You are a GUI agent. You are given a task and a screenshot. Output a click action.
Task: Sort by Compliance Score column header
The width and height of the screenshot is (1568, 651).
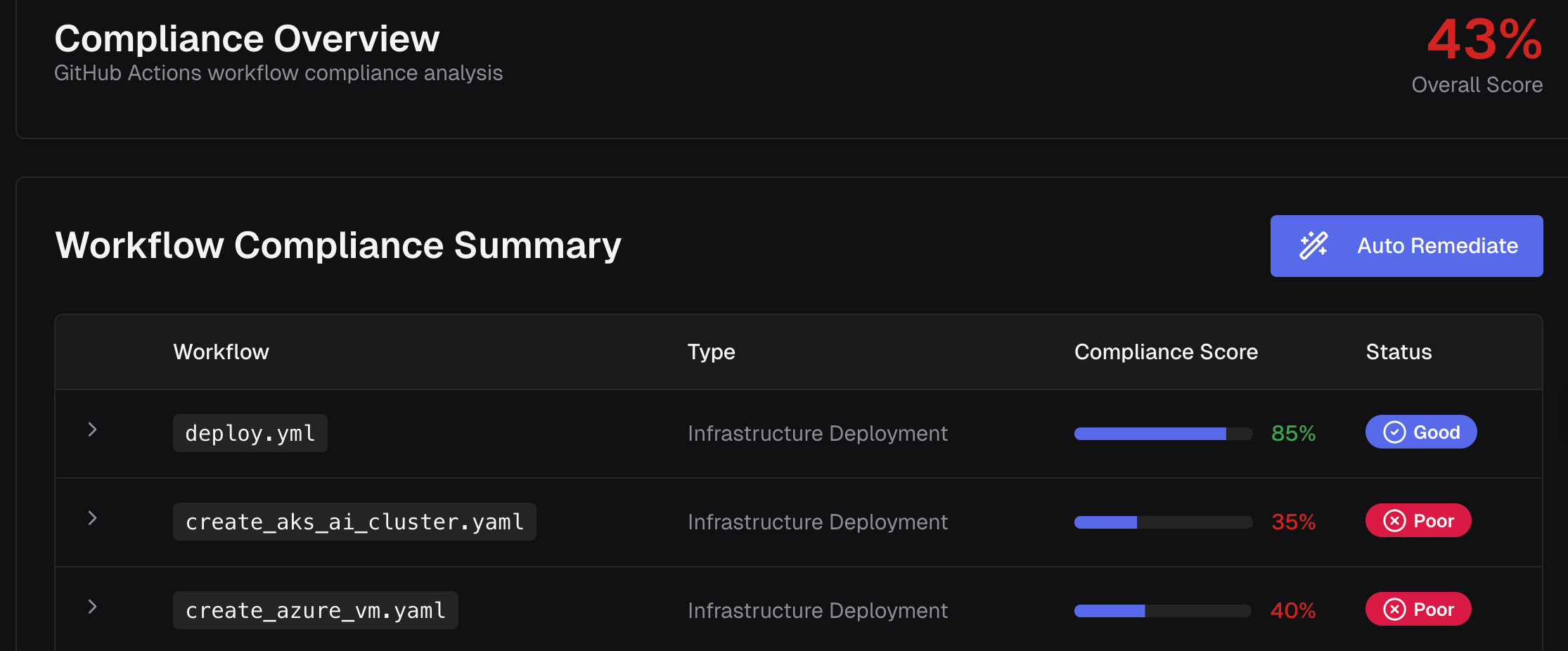click(x=1166, y=352)
